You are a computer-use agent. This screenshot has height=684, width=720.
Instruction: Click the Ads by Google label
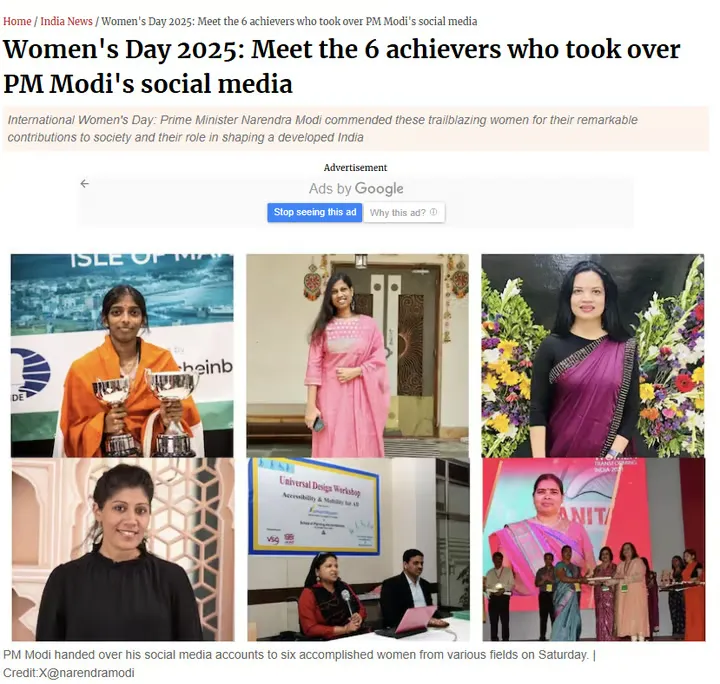tap(356, 189)
